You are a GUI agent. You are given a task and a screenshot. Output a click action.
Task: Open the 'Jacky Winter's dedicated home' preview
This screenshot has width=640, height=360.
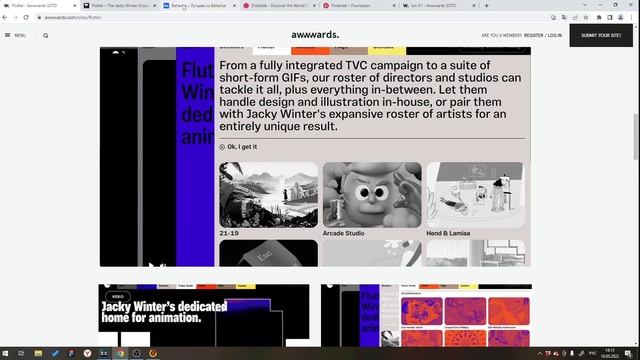point(204,316)
